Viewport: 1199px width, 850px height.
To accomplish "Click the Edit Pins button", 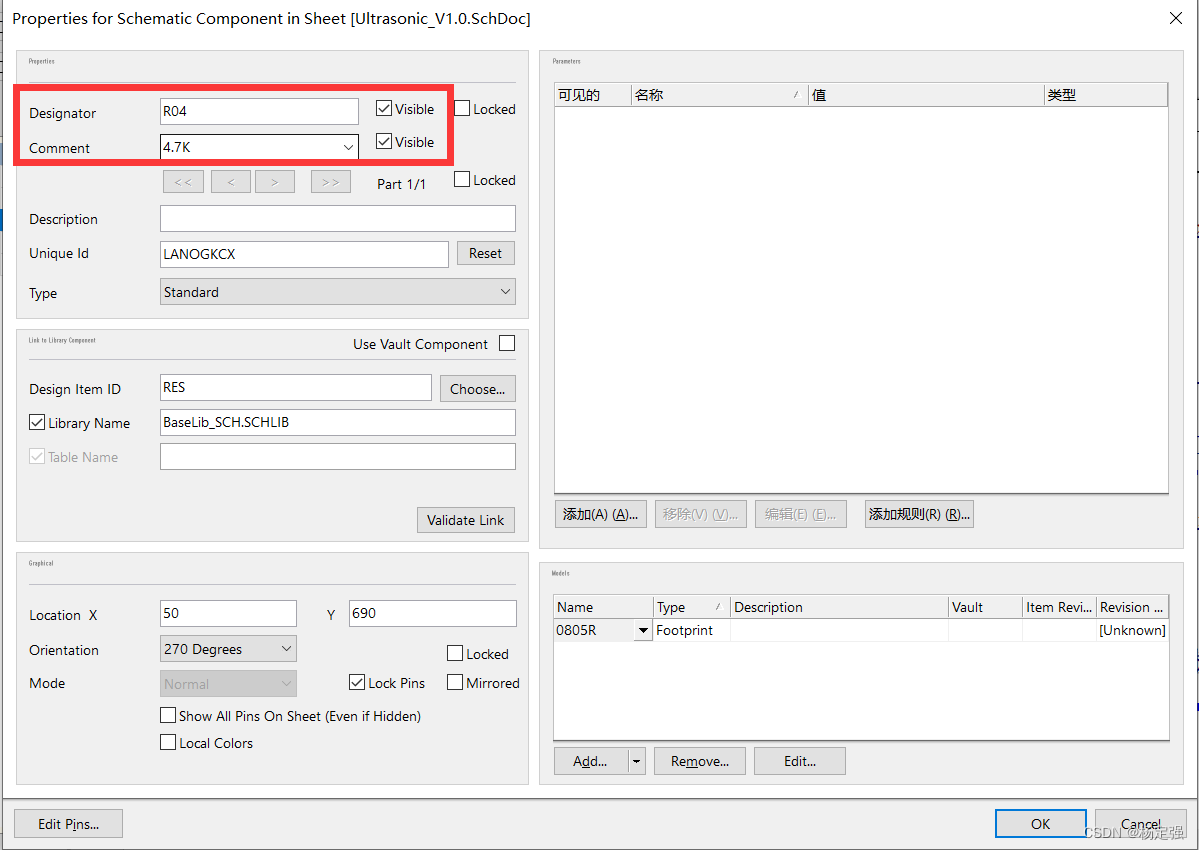I will pos(68,824).
